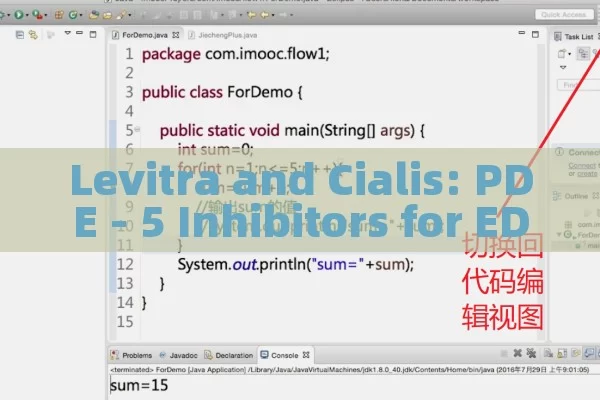
Task: Click the 'sum=15' console output
Action: [x=139, y=385]
